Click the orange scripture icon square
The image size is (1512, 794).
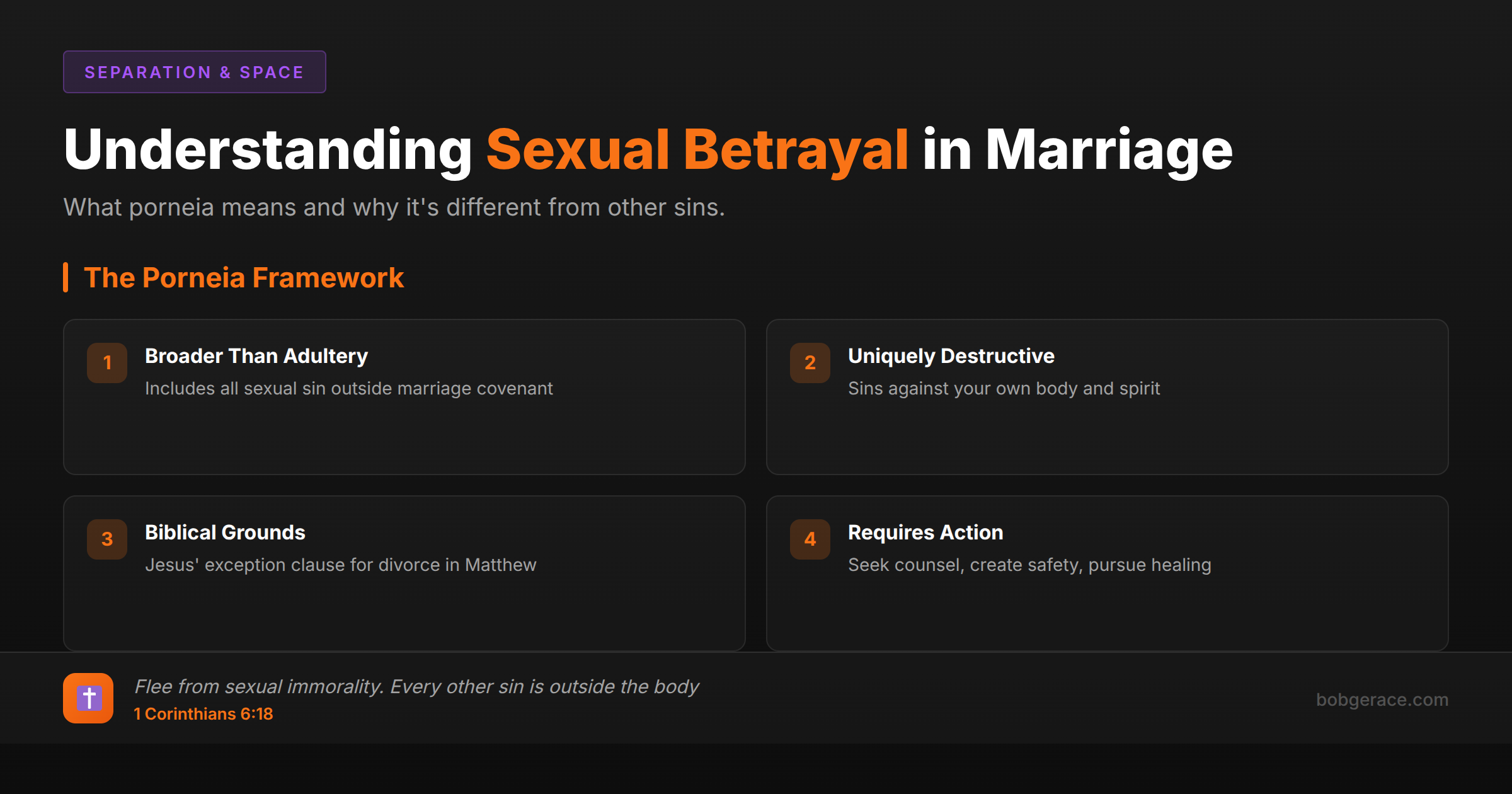tap(88, 698)
